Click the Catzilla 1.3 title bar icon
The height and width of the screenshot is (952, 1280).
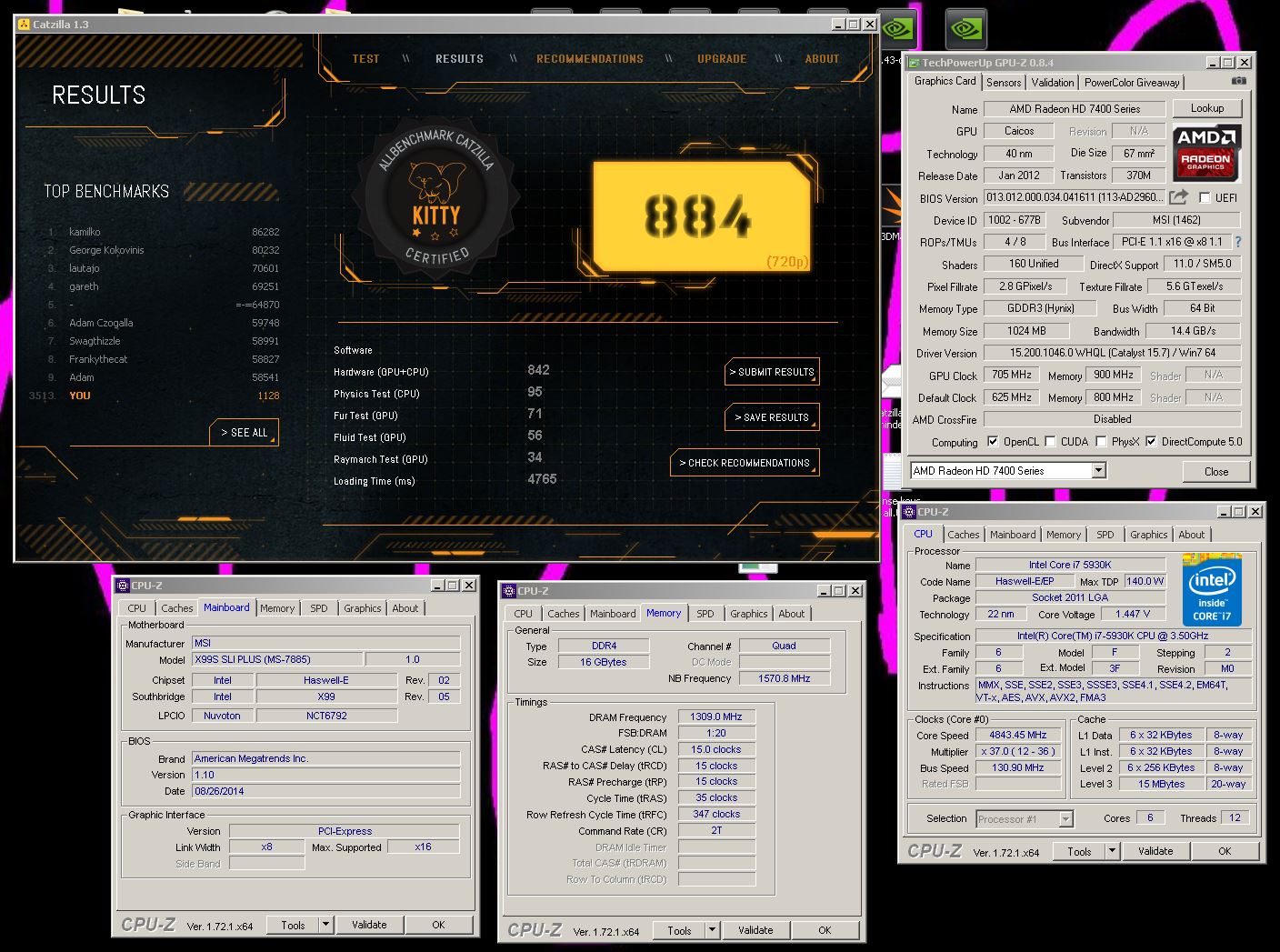coord(24,25)
